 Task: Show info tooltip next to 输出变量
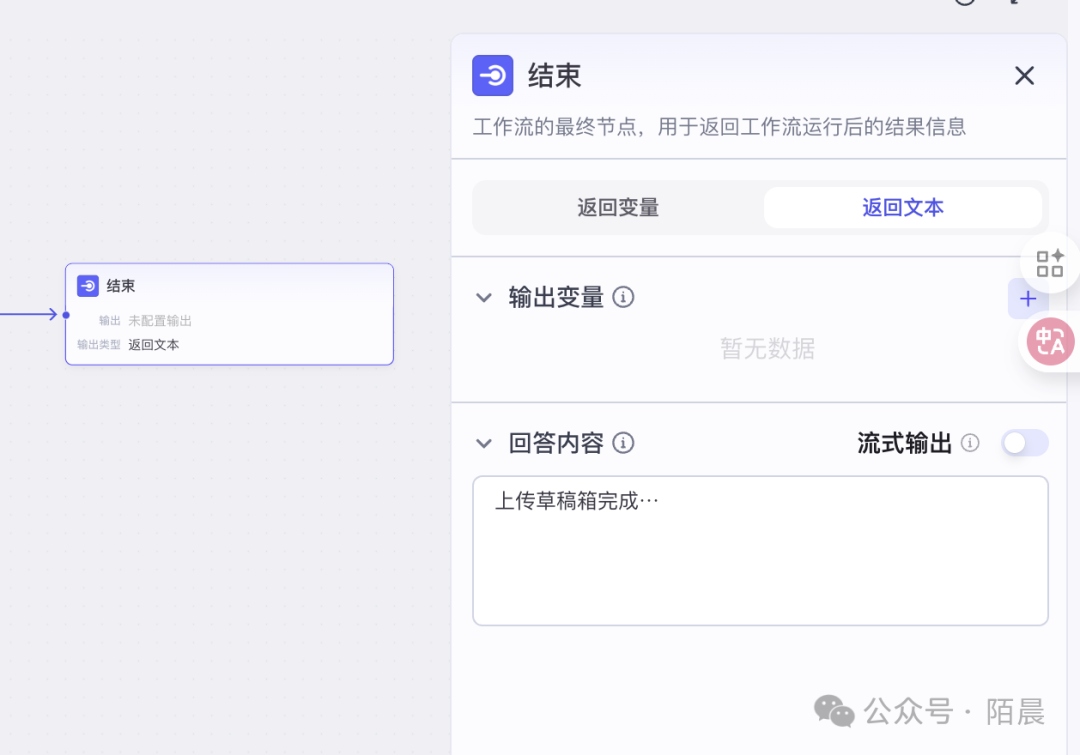click(623, 297)
